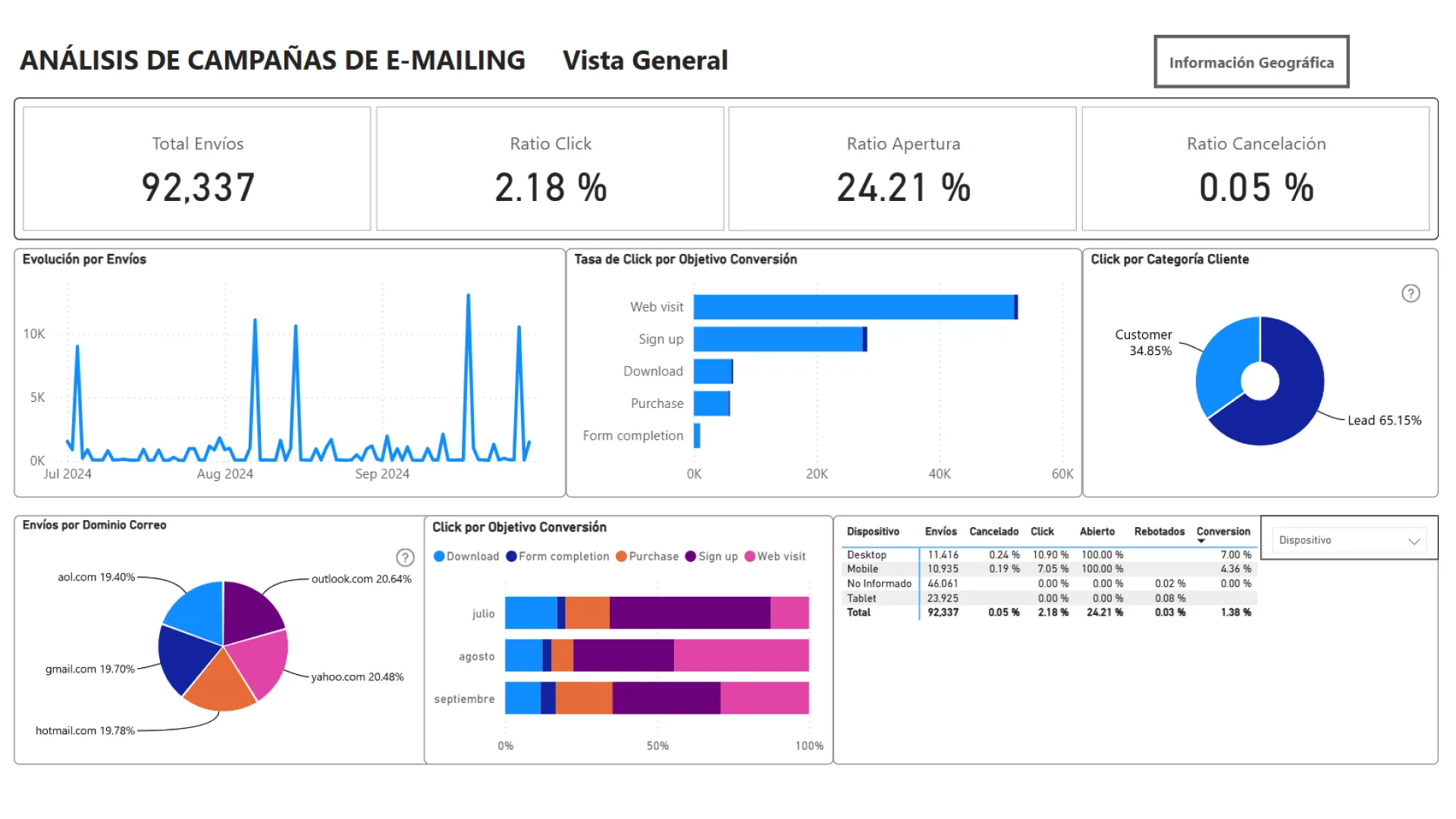Click the Total row label

pyautogui.click(x=858, y=613)
